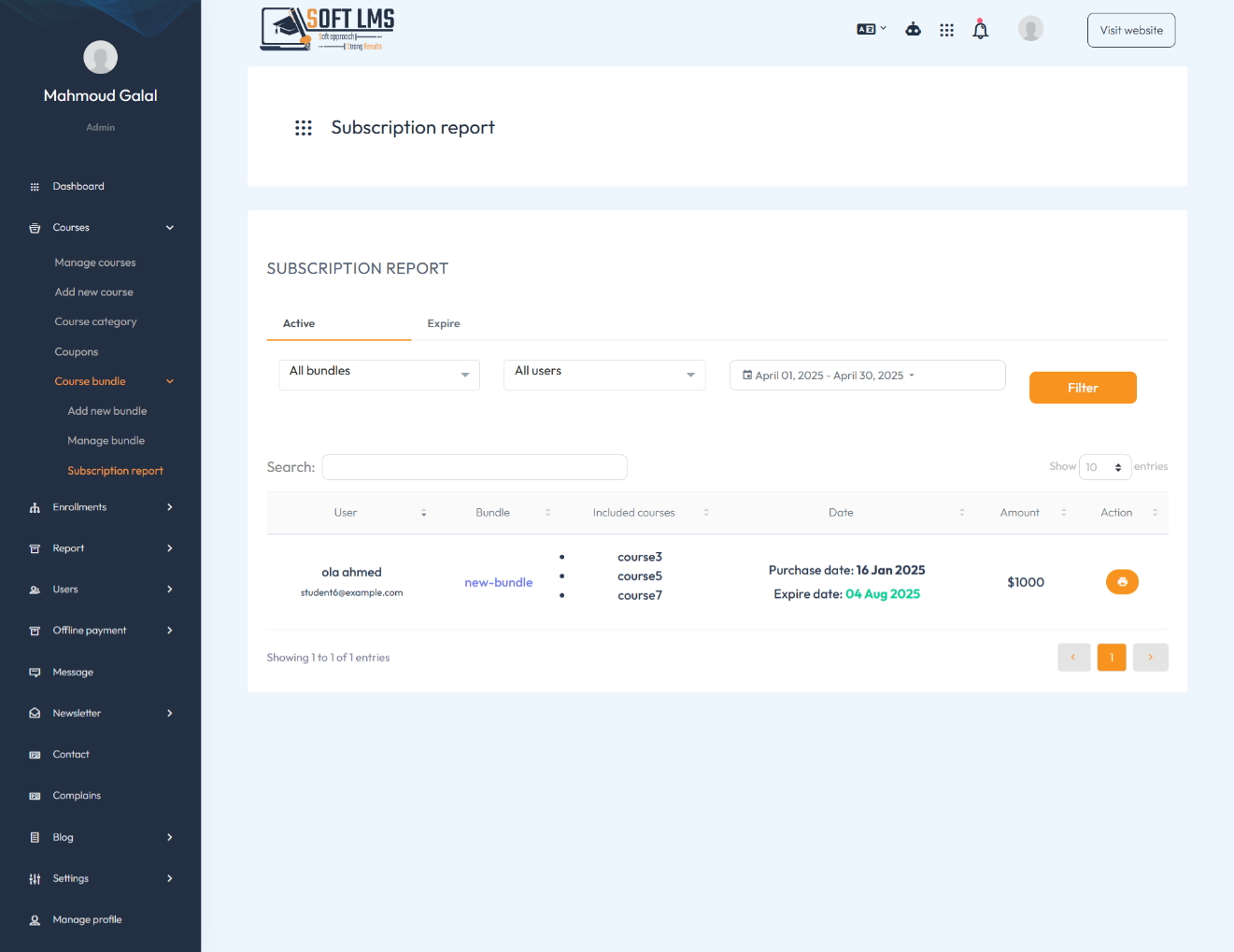The width and height of the screenshot is (1234, 952).
Task: Open the April 2025 date range picker
Action: (867, 375)
